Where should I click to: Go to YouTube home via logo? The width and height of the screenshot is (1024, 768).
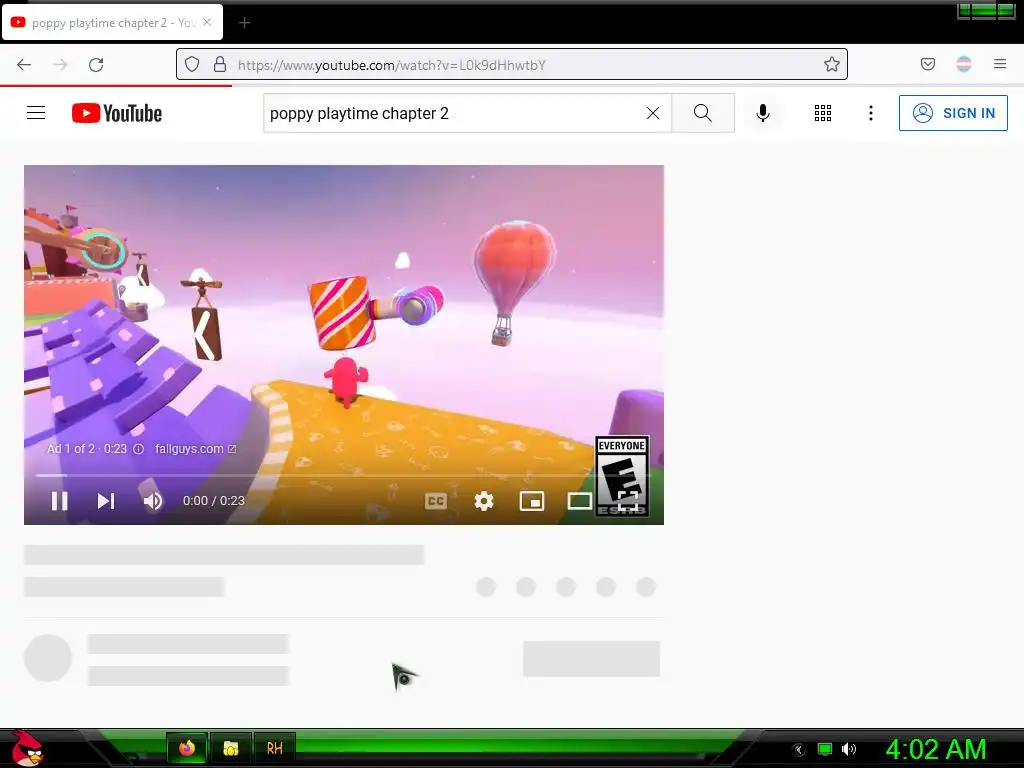click(117, 113)
